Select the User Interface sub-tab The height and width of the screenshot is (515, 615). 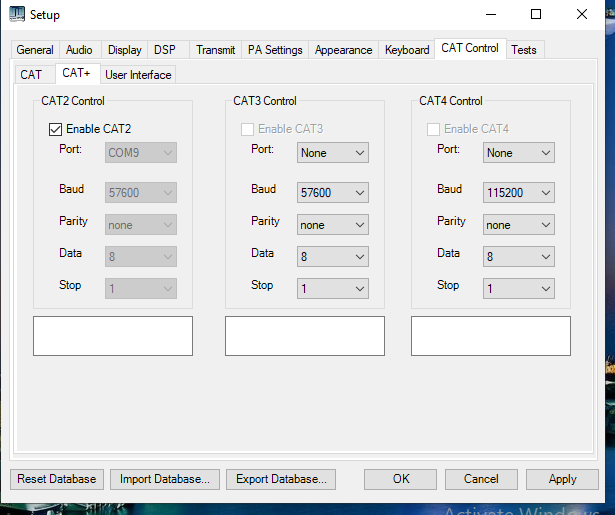[138, 75]
